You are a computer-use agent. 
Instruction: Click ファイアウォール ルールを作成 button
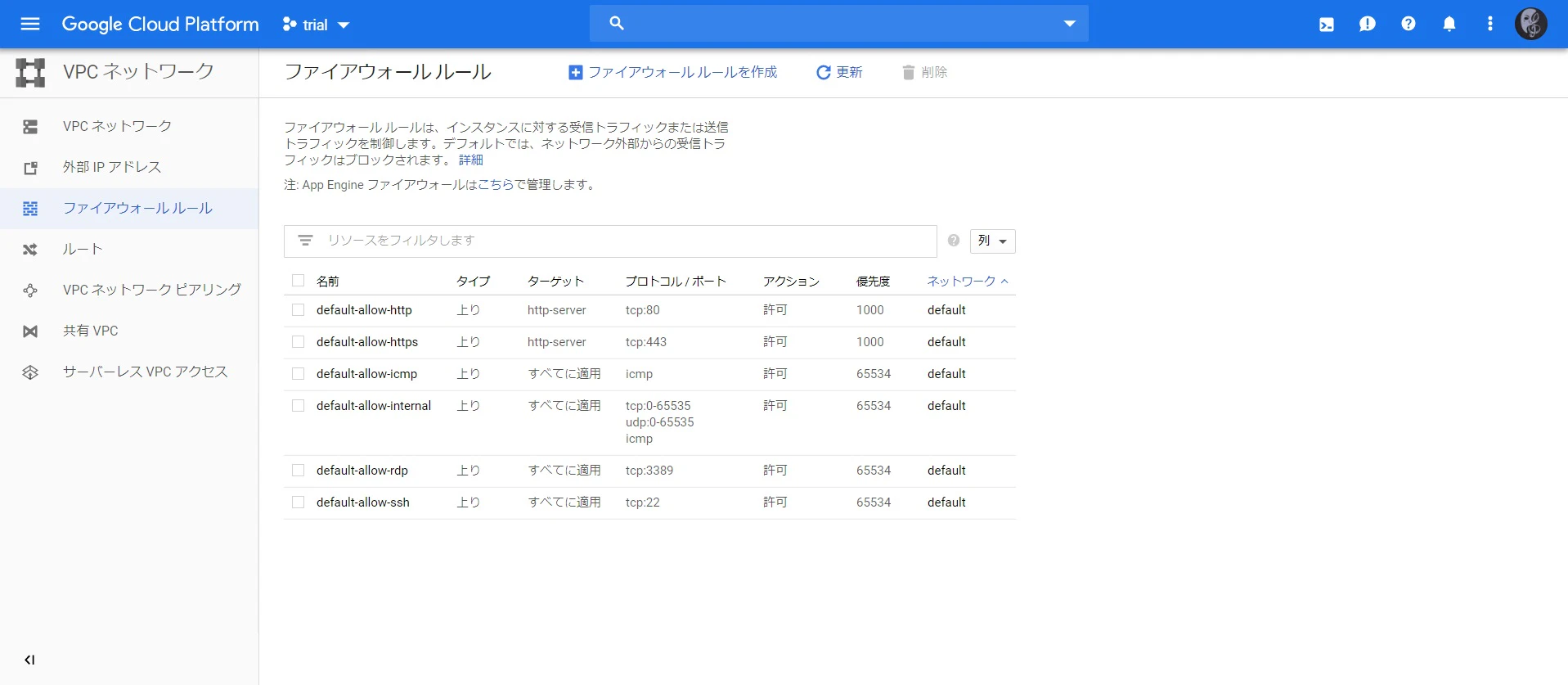pyautogui.click(x=672, y=72)
